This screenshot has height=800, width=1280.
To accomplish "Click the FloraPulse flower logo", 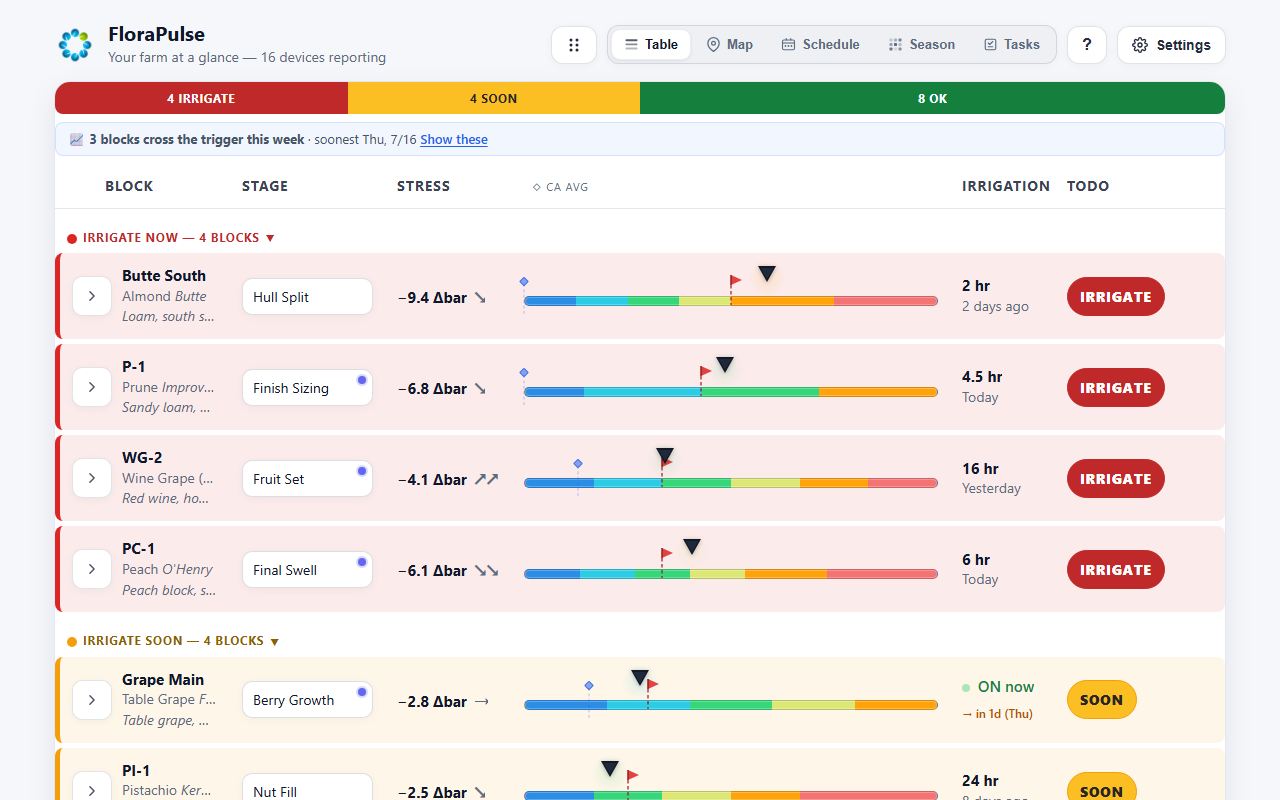I will tap(75, 45).
